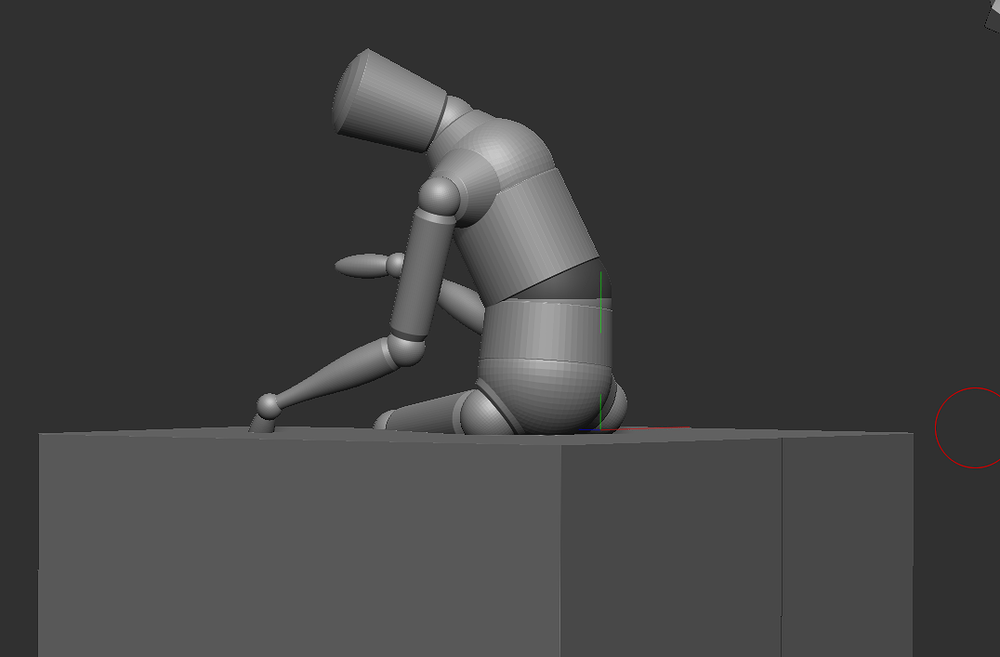The image size is (1000, 657).
Task: Click the front arm's elbow ball joint
Action: pyautogui.click(x=406, y=350)
